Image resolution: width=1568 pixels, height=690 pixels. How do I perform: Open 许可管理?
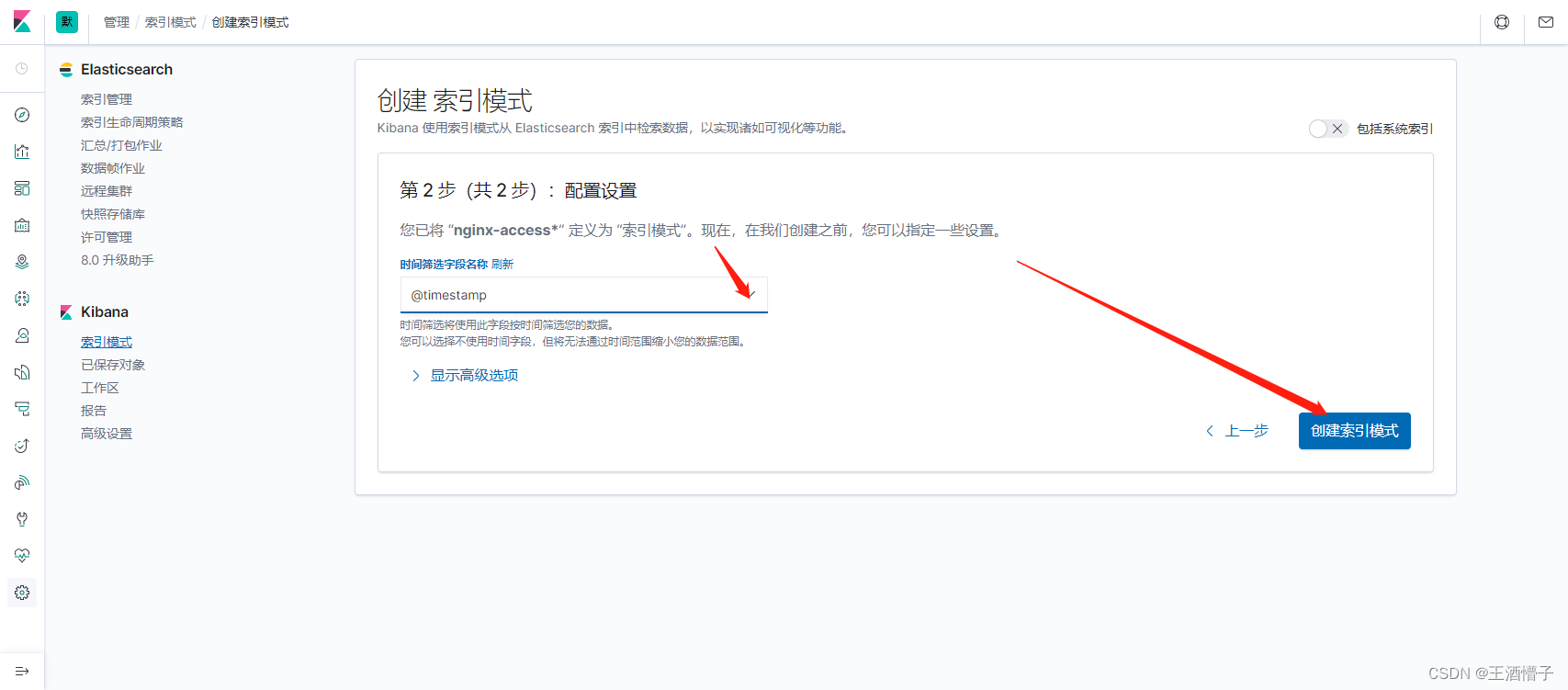click(x=107, y=237)
